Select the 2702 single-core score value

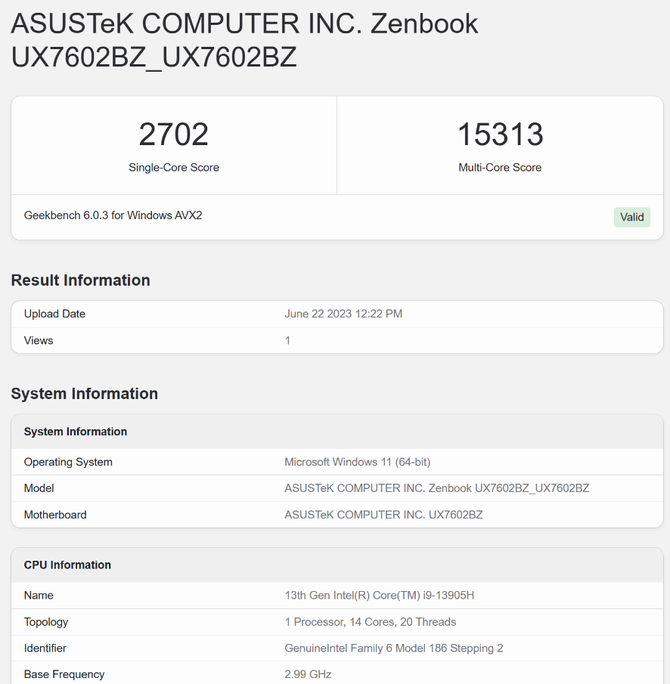(174, 134)
